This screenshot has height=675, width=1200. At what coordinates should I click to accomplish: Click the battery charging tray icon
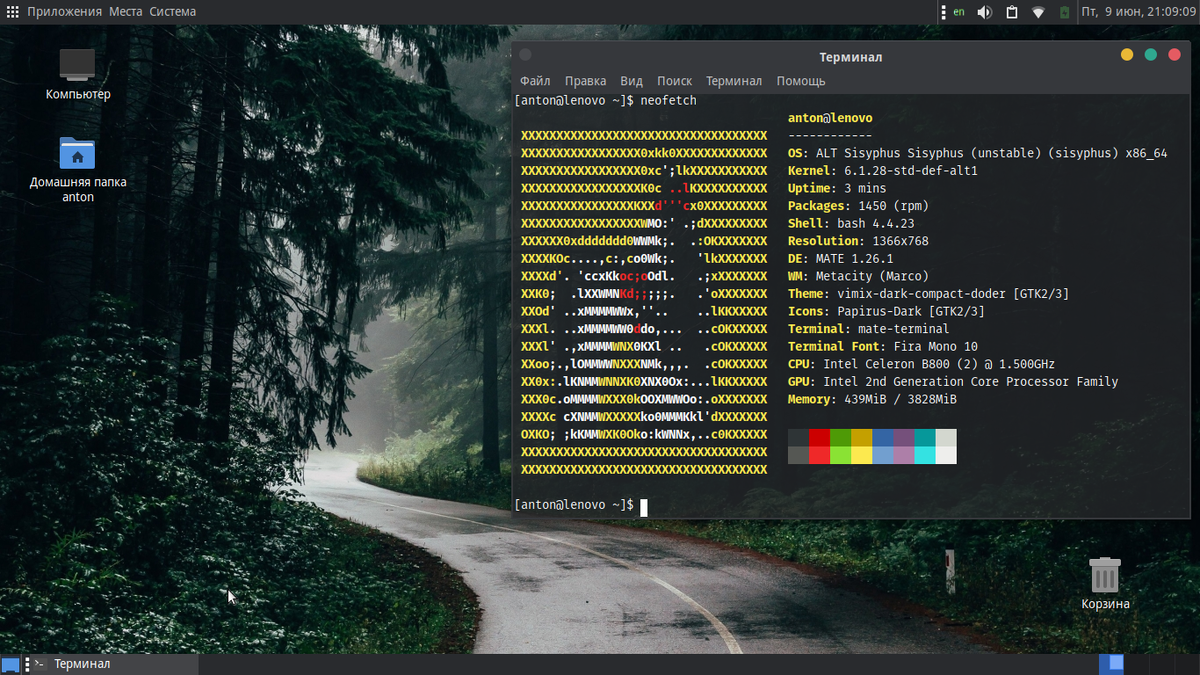pos(1065,12)
